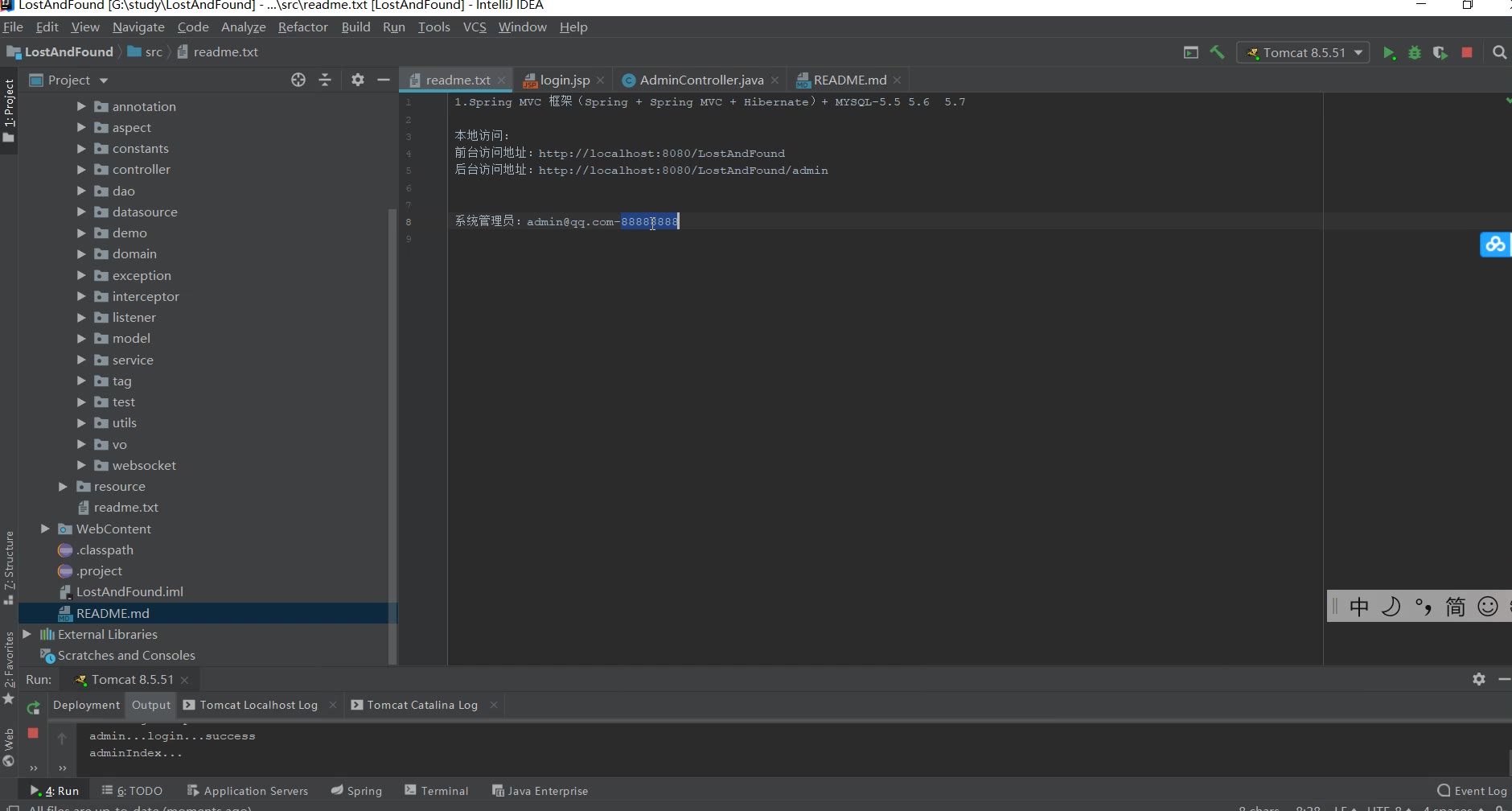Open the Deployment tab in Run panel
Screen dimensions: 1512x811
pos(86,705)
